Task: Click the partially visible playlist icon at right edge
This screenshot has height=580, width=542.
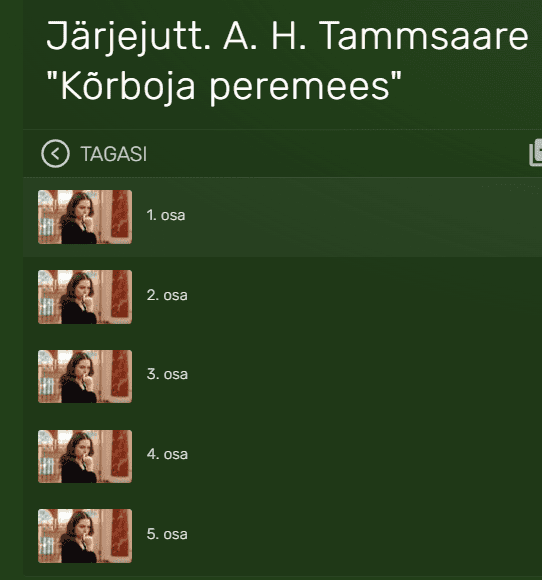Action: tap(536, 153)
